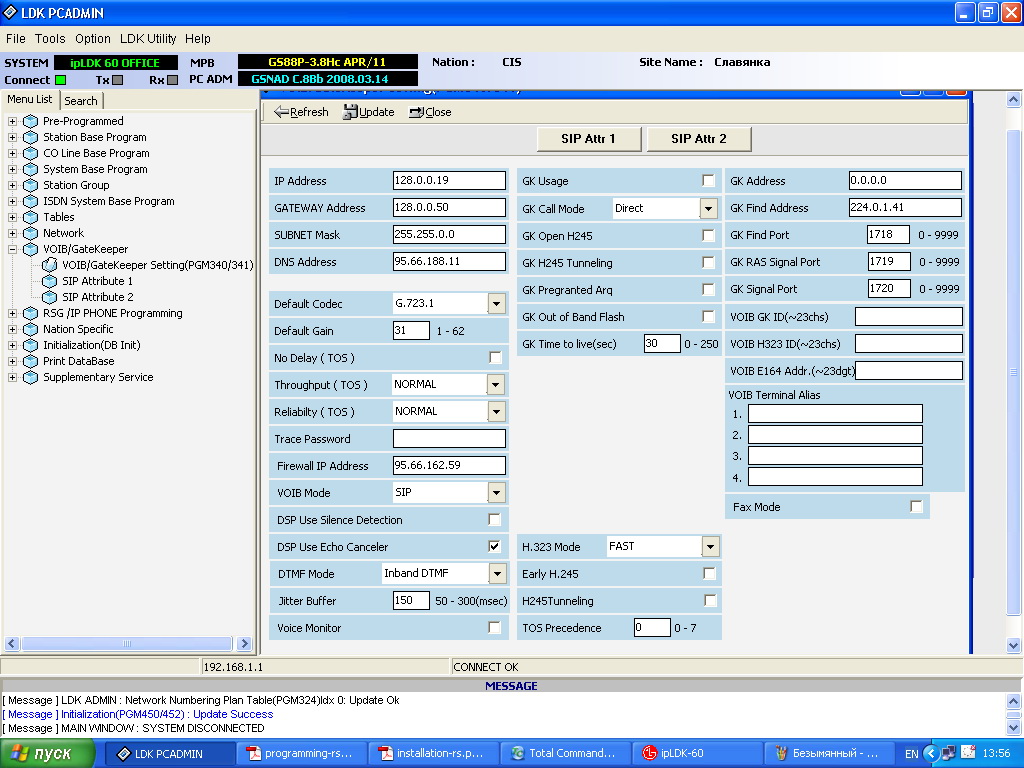Click the Close door icon in toolbar
The image size is (1024, 768).
(x=416, y=112)
